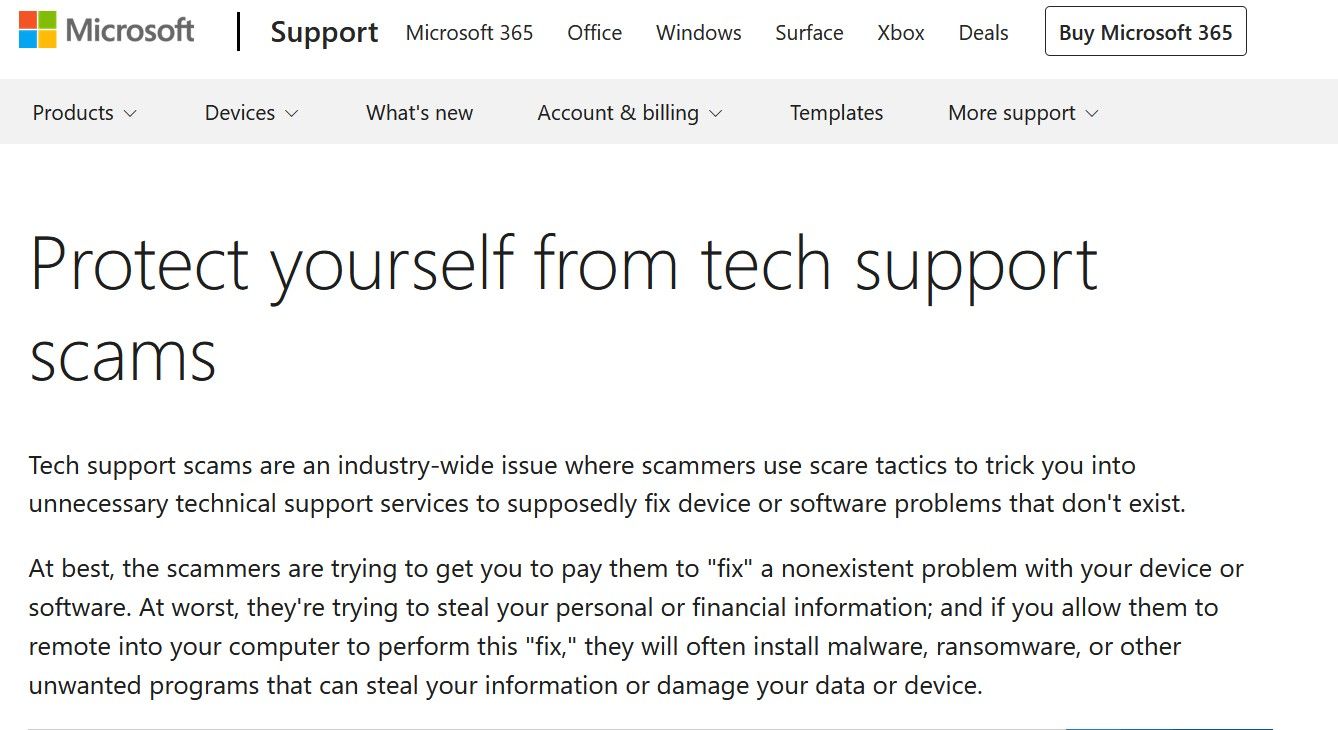Click the chevron beside More support

(1092, 114)
